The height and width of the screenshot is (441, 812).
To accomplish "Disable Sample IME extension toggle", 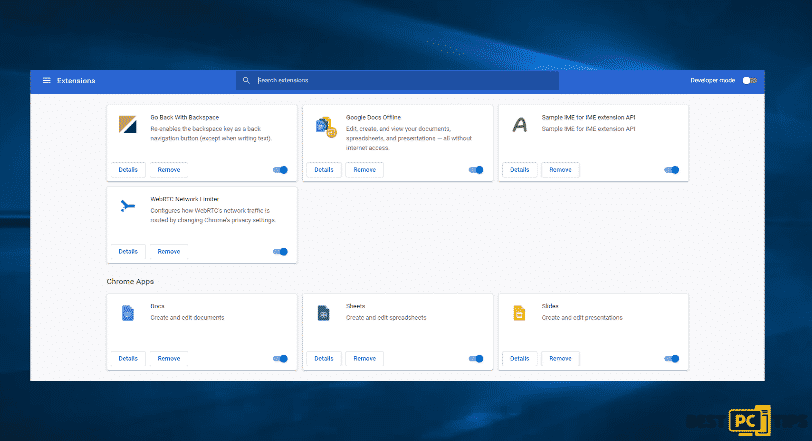I will (x=672, y=170).
